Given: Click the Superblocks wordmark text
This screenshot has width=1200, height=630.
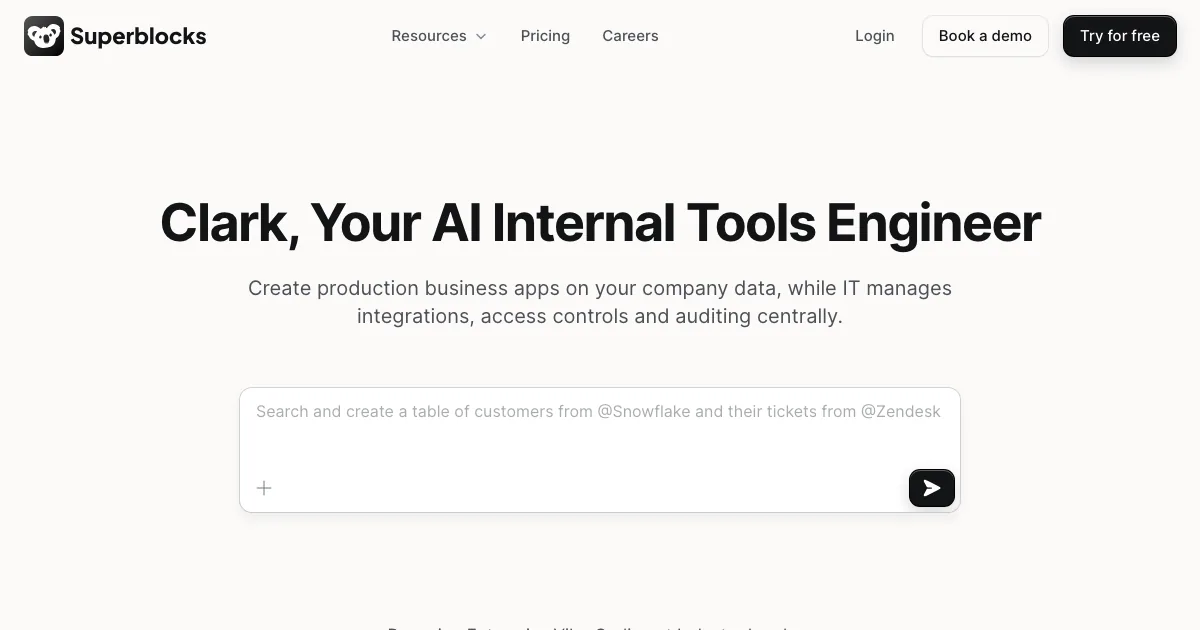Looking at the screenshot, I should (x=138, y=37).
